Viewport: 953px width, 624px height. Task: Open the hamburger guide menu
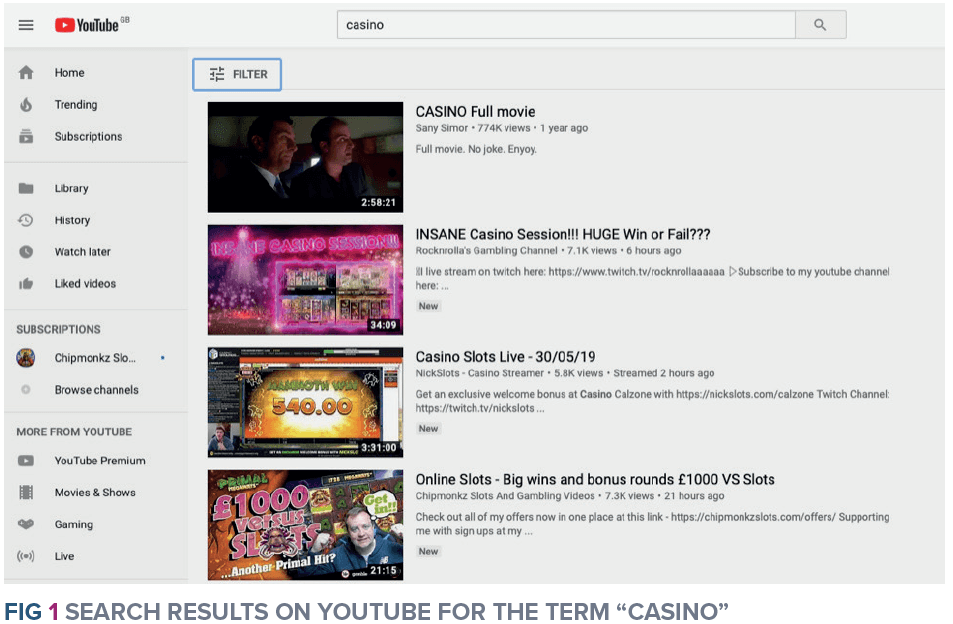click(x=26, y=25)
